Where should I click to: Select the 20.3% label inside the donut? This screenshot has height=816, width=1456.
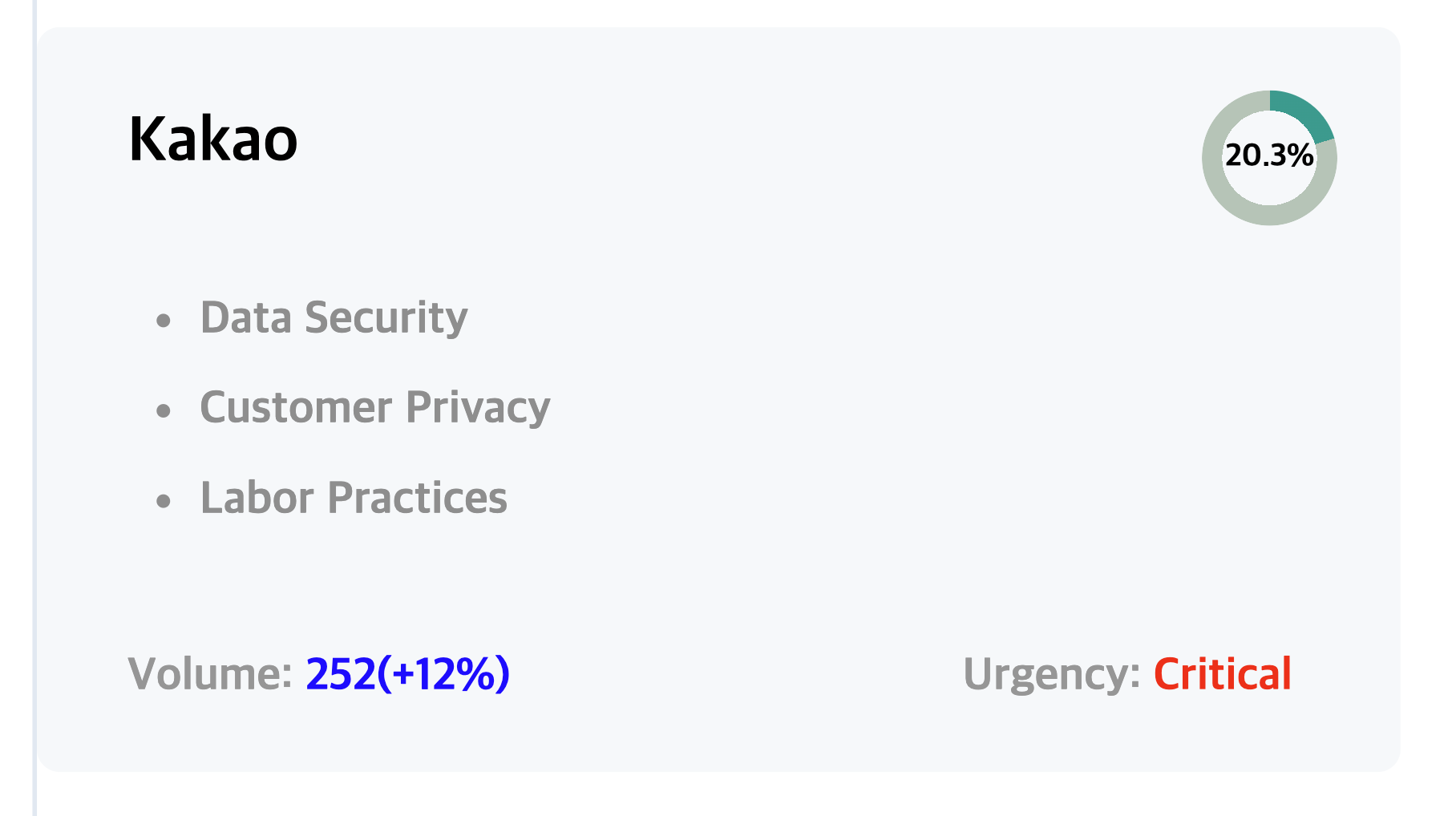[1269, 156]
